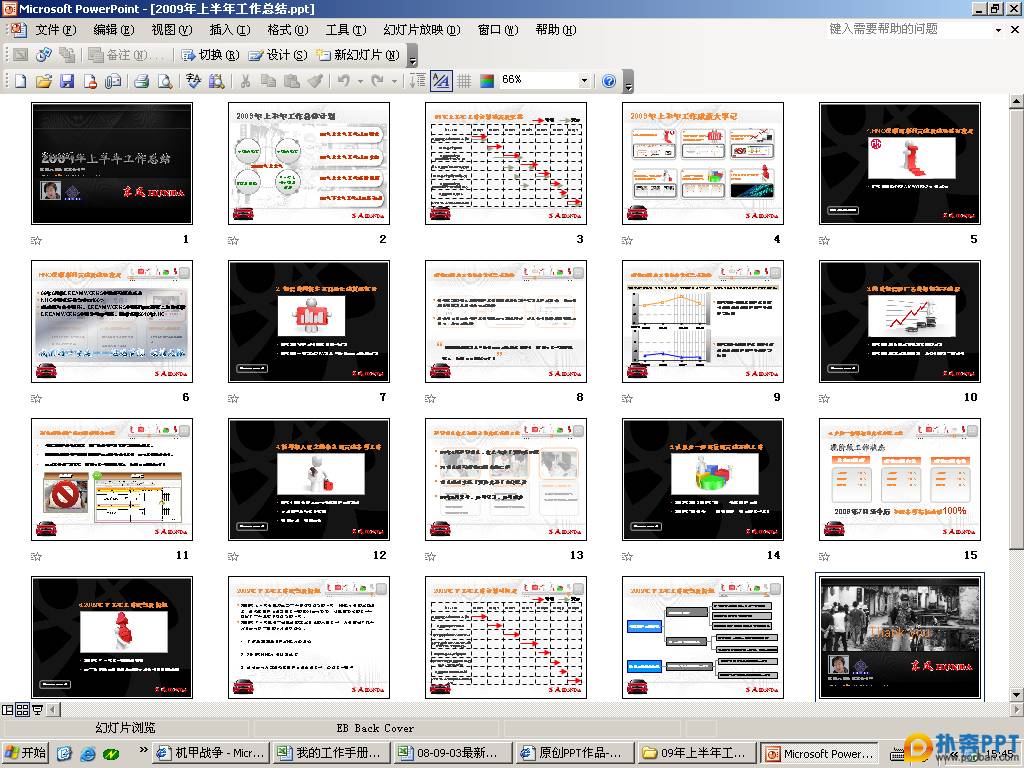This screenshot has height=768, width=1024.
Task: Click the animation star icon under slide 1
Action: 37,240
